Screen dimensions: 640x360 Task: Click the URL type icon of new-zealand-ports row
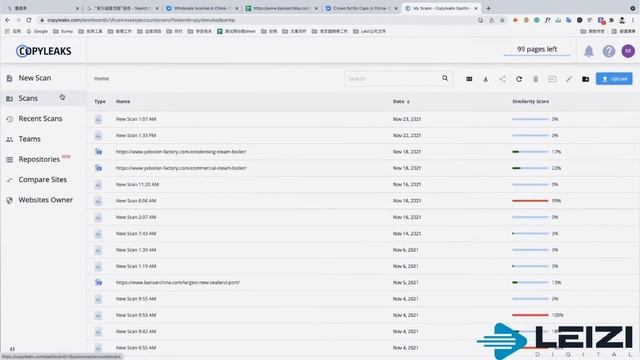coord(98,282)
